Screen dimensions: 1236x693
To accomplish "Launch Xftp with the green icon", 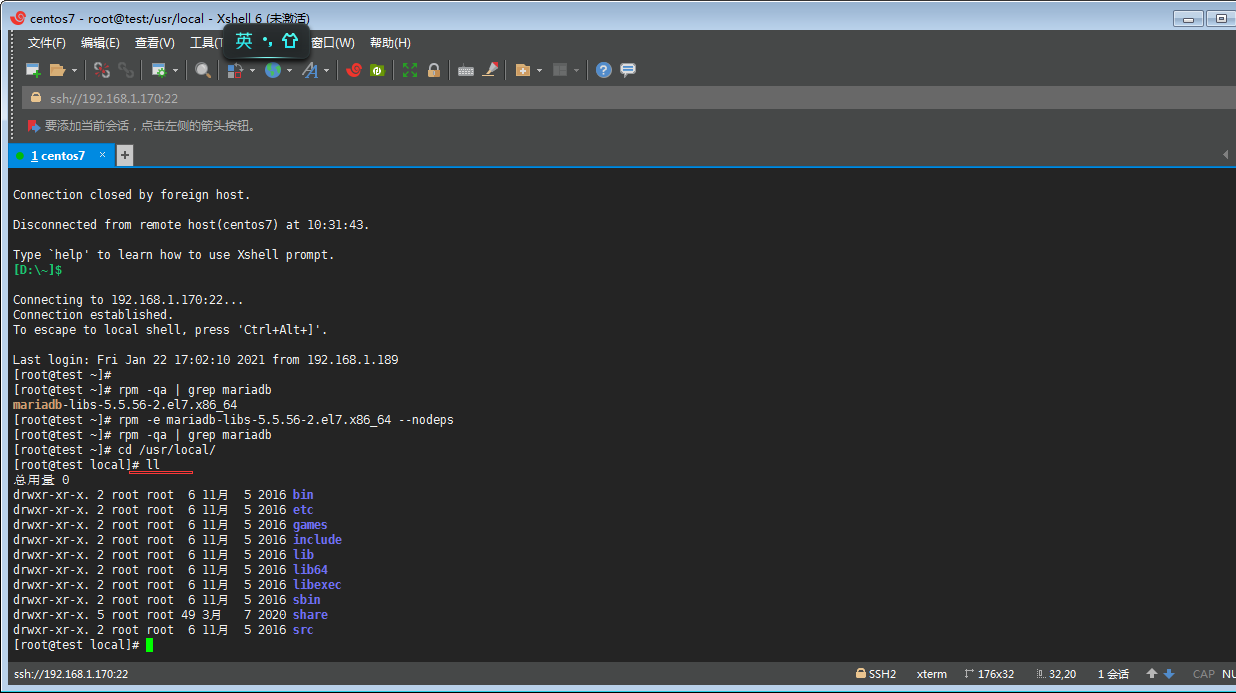I will coord(377,70).
